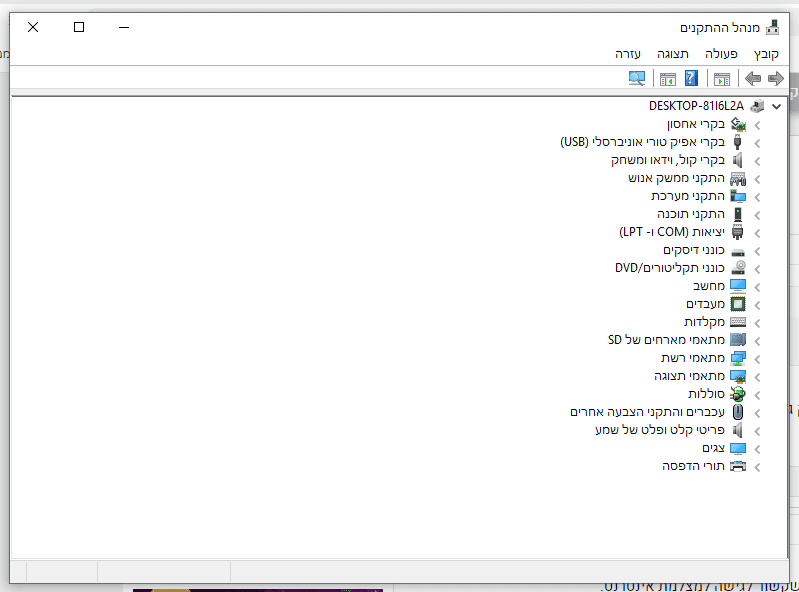This screenshot has width=799, height=592.
Task: Click Show/Hide Console Tree toolbar icon
Action: coord(722,79)
